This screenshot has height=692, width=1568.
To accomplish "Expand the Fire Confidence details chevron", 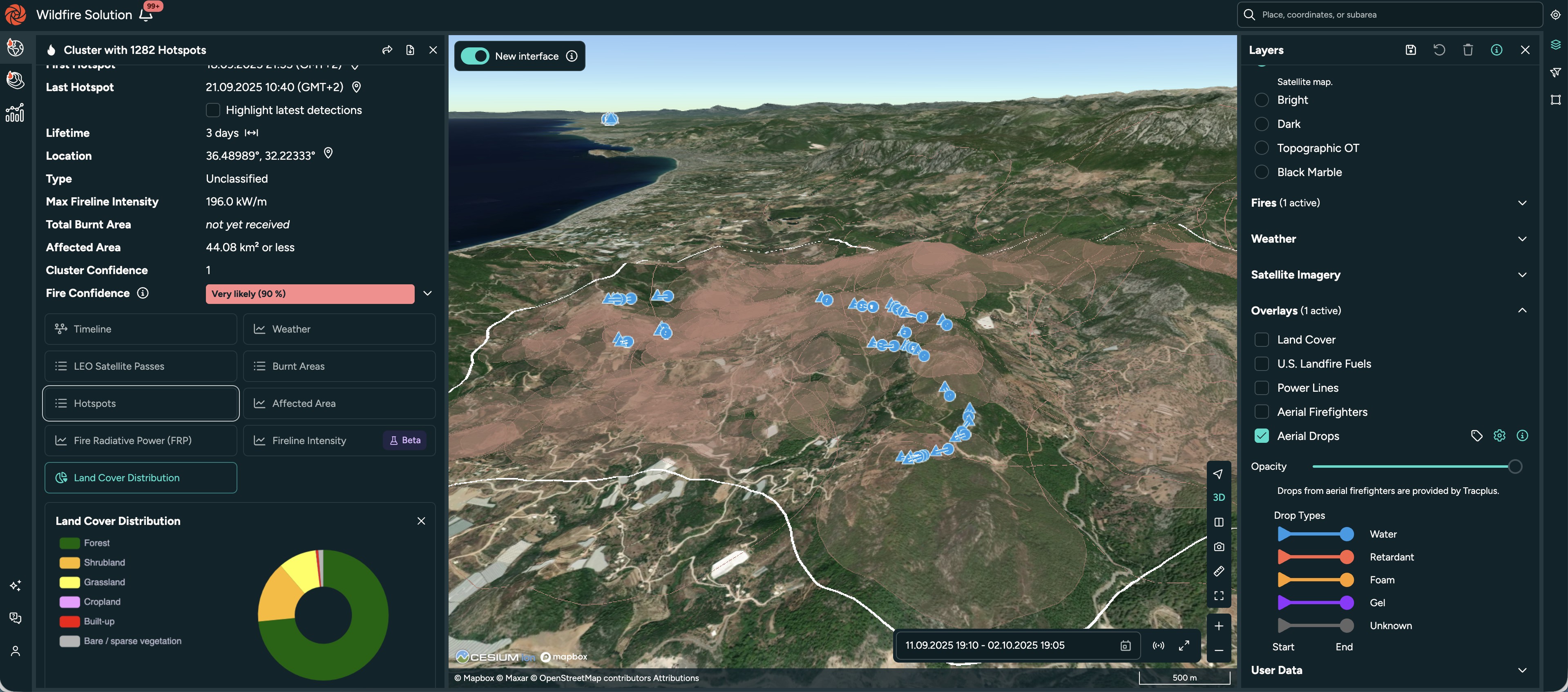I will tap(427, 293).
